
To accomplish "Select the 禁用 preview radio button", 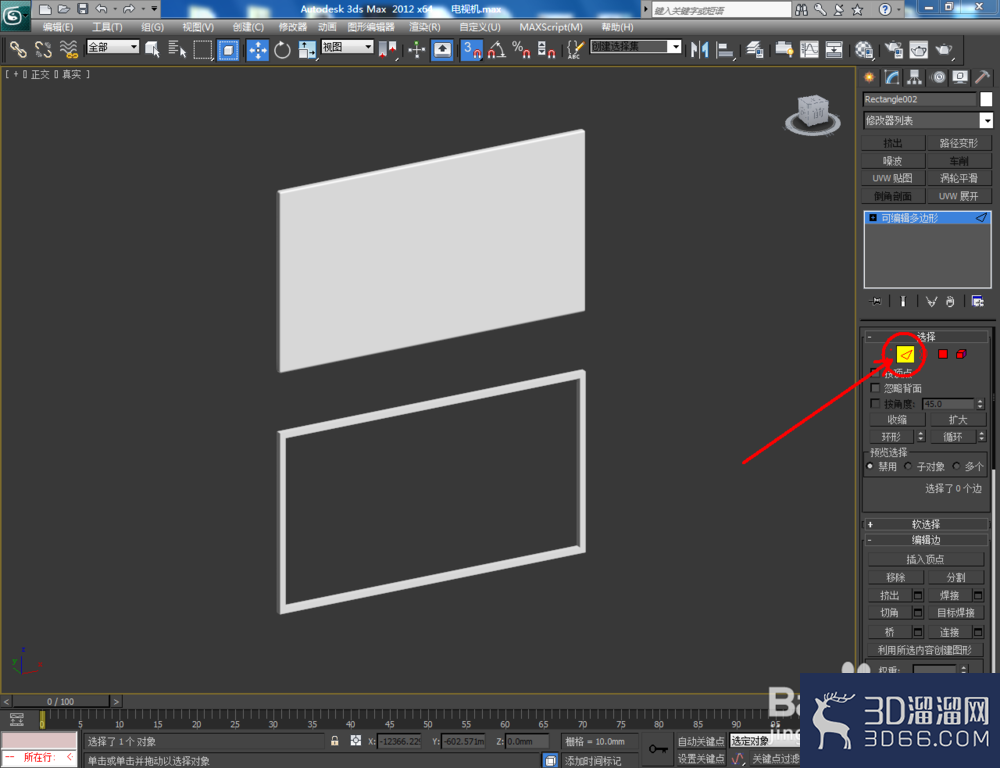I will pos(870,466).
